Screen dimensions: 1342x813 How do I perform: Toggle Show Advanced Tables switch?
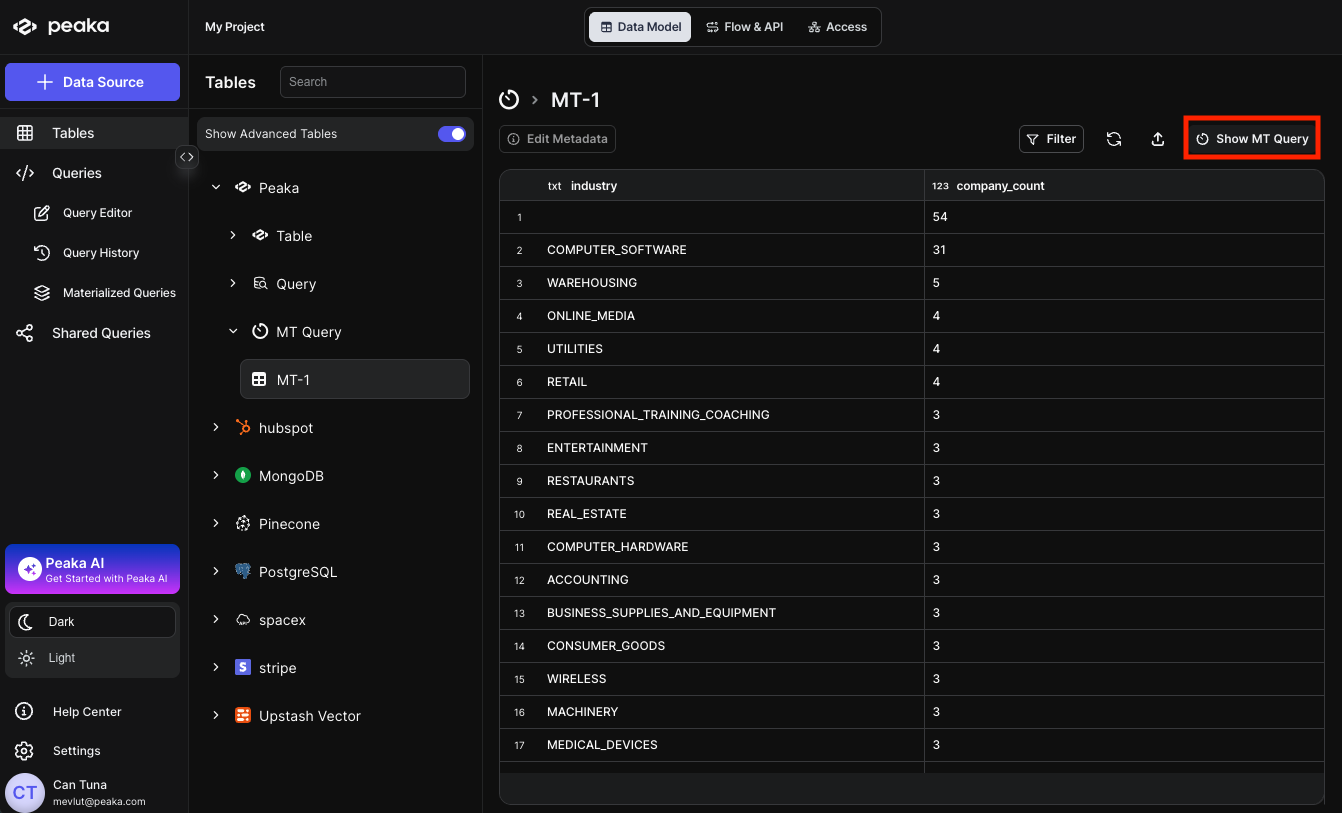coord(451,134)
